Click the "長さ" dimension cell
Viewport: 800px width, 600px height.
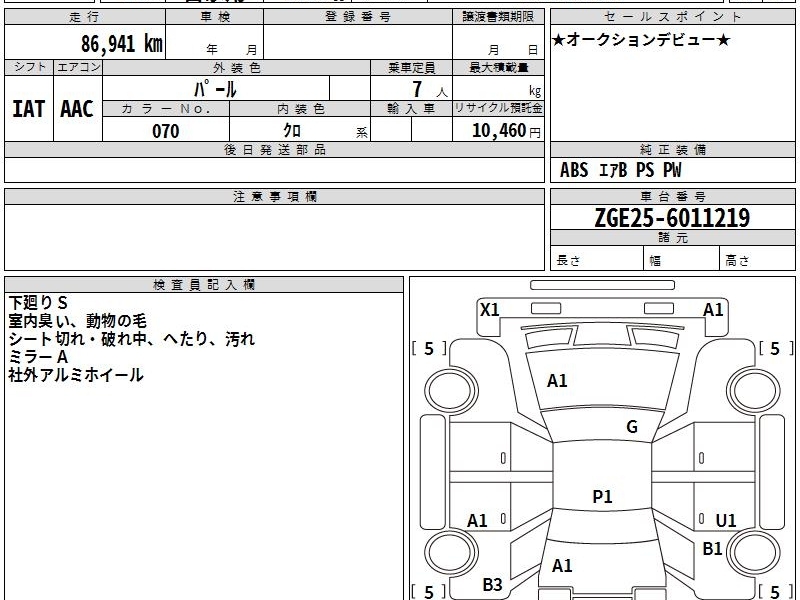(x=597, y=259)
